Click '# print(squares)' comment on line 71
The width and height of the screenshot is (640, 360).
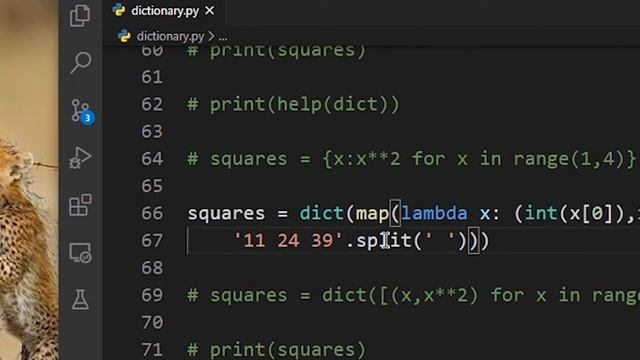pyautogui.click(x=276, y=350)
